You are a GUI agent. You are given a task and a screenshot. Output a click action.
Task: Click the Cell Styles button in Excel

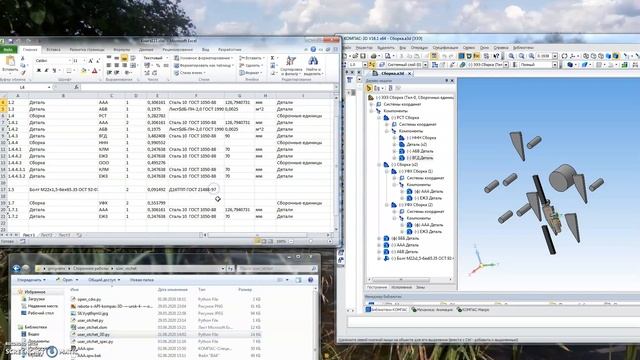pos(190,73)
